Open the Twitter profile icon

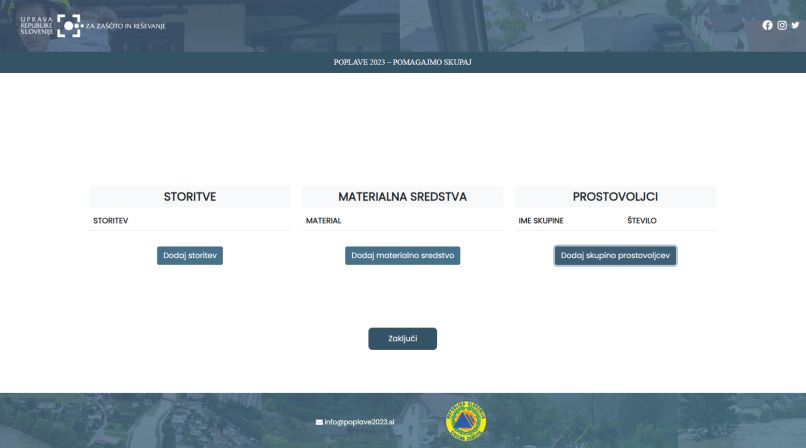(x=795, y=25)
